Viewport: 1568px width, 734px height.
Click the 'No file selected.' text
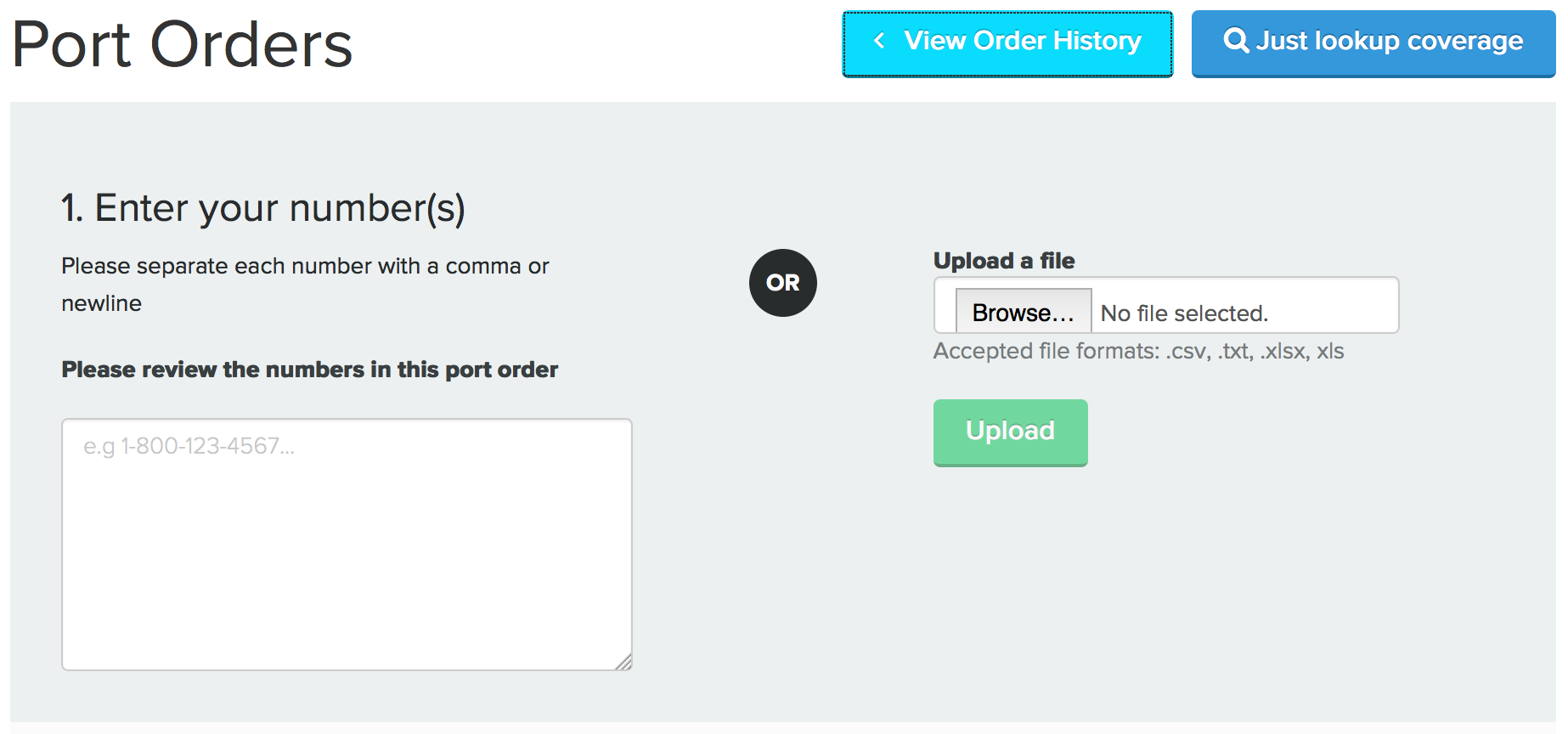pyautogui.click(x=1184, y=313)
